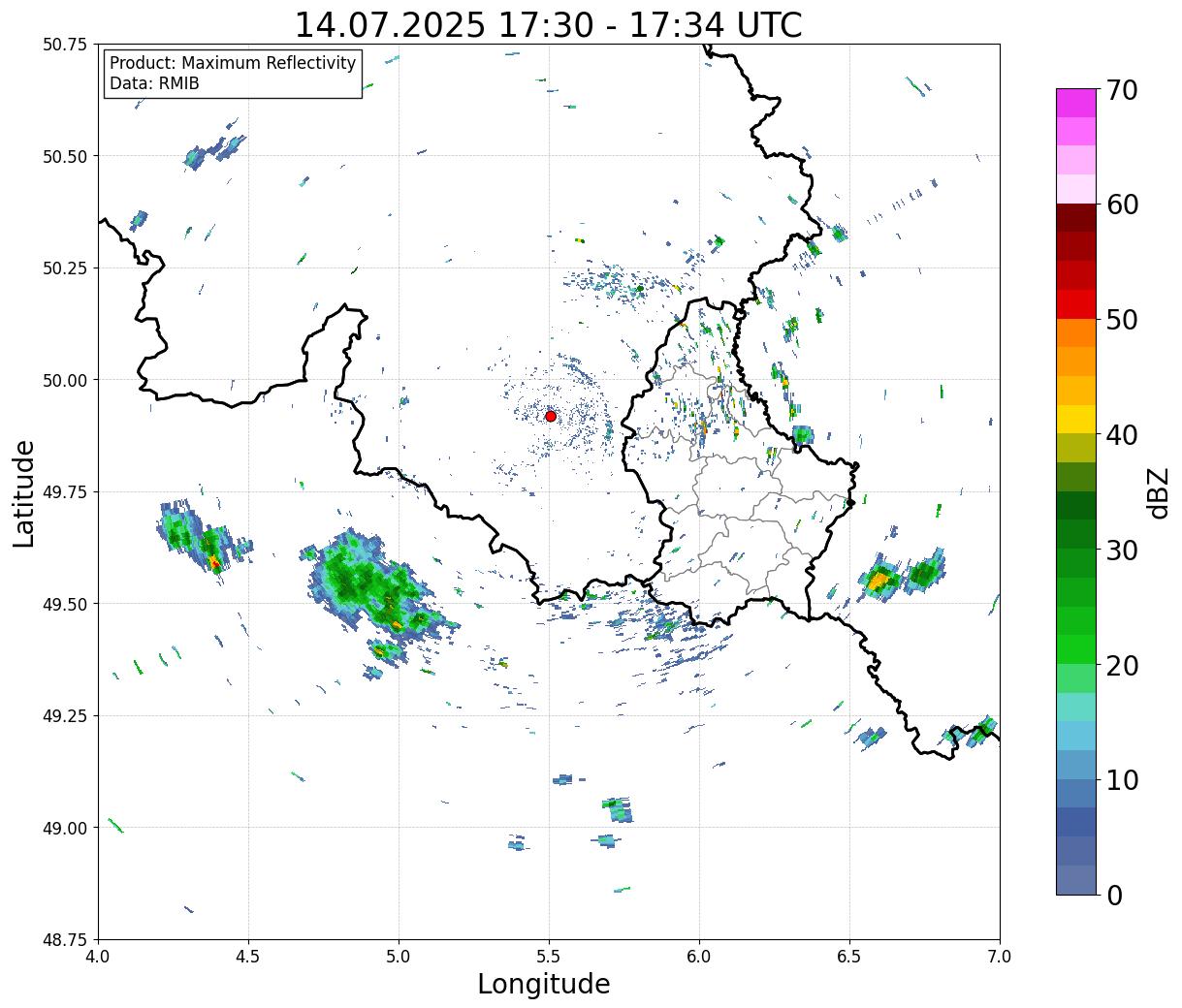Click the longitude tick label 6.5
This screenshot has width=1182, height=1008.
[x=849, y=957]
